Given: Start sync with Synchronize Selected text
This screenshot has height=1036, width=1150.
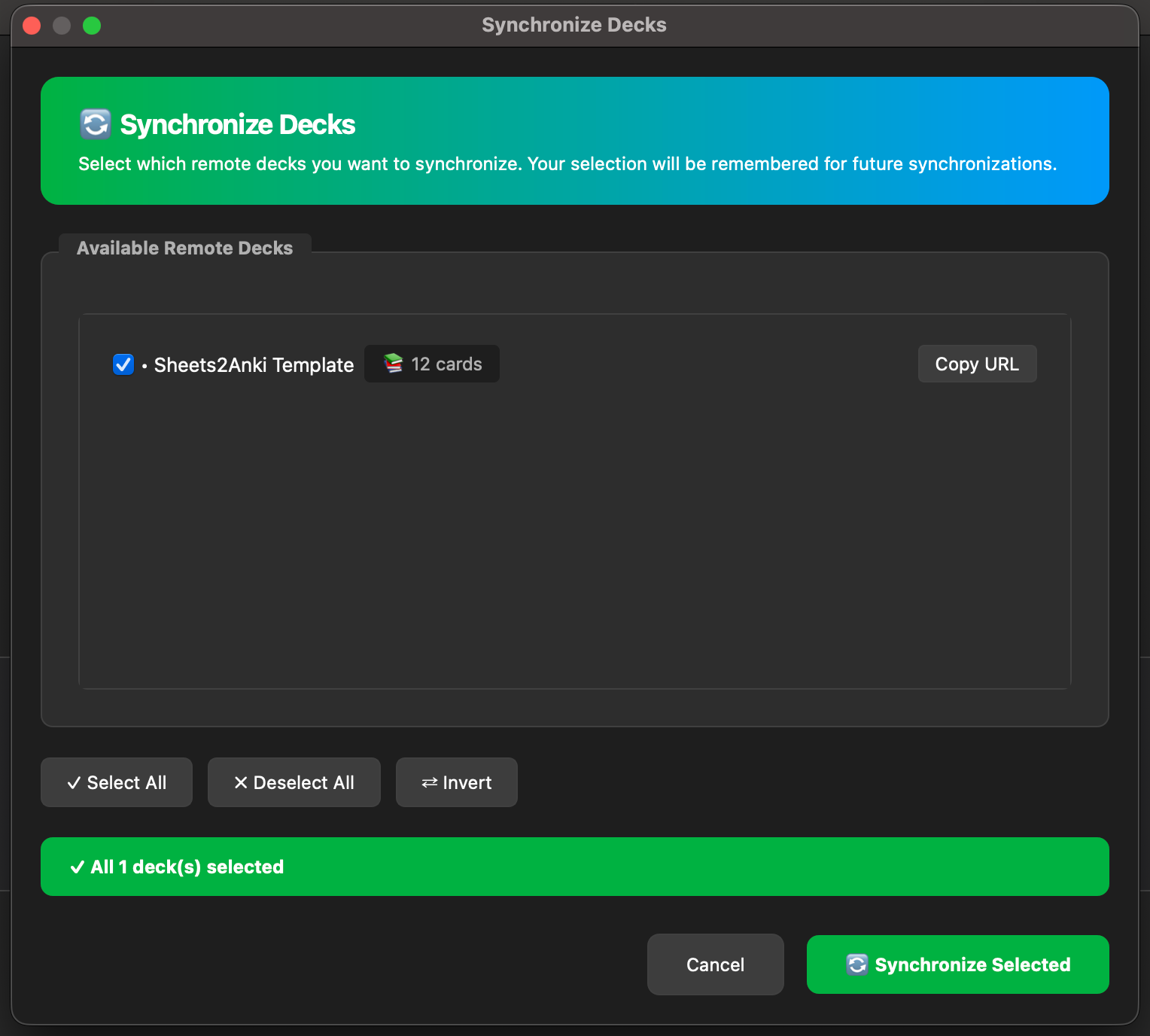Looking at the screenshot, I should [972, 964].
